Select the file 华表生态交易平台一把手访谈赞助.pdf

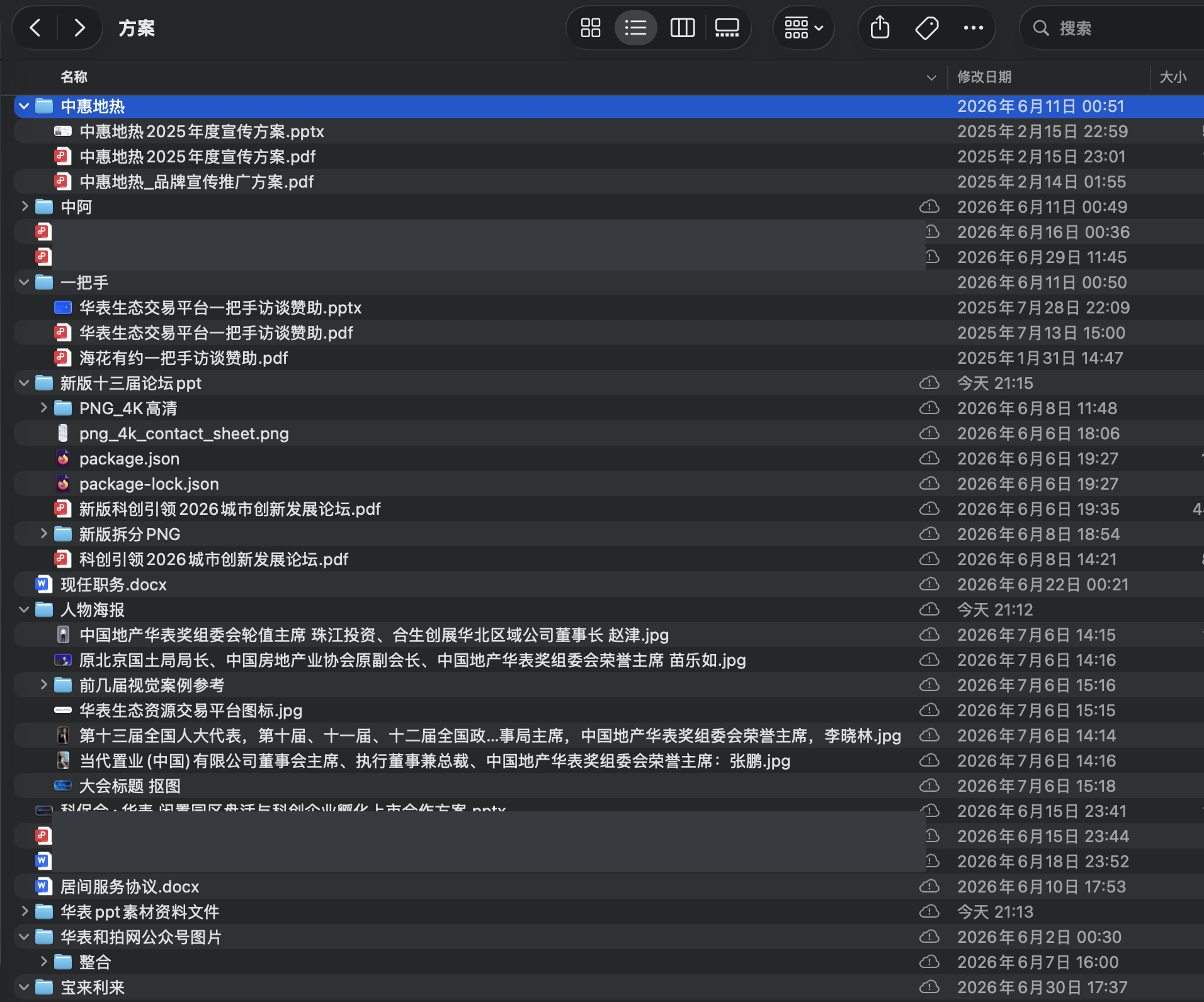pos(216,332)
